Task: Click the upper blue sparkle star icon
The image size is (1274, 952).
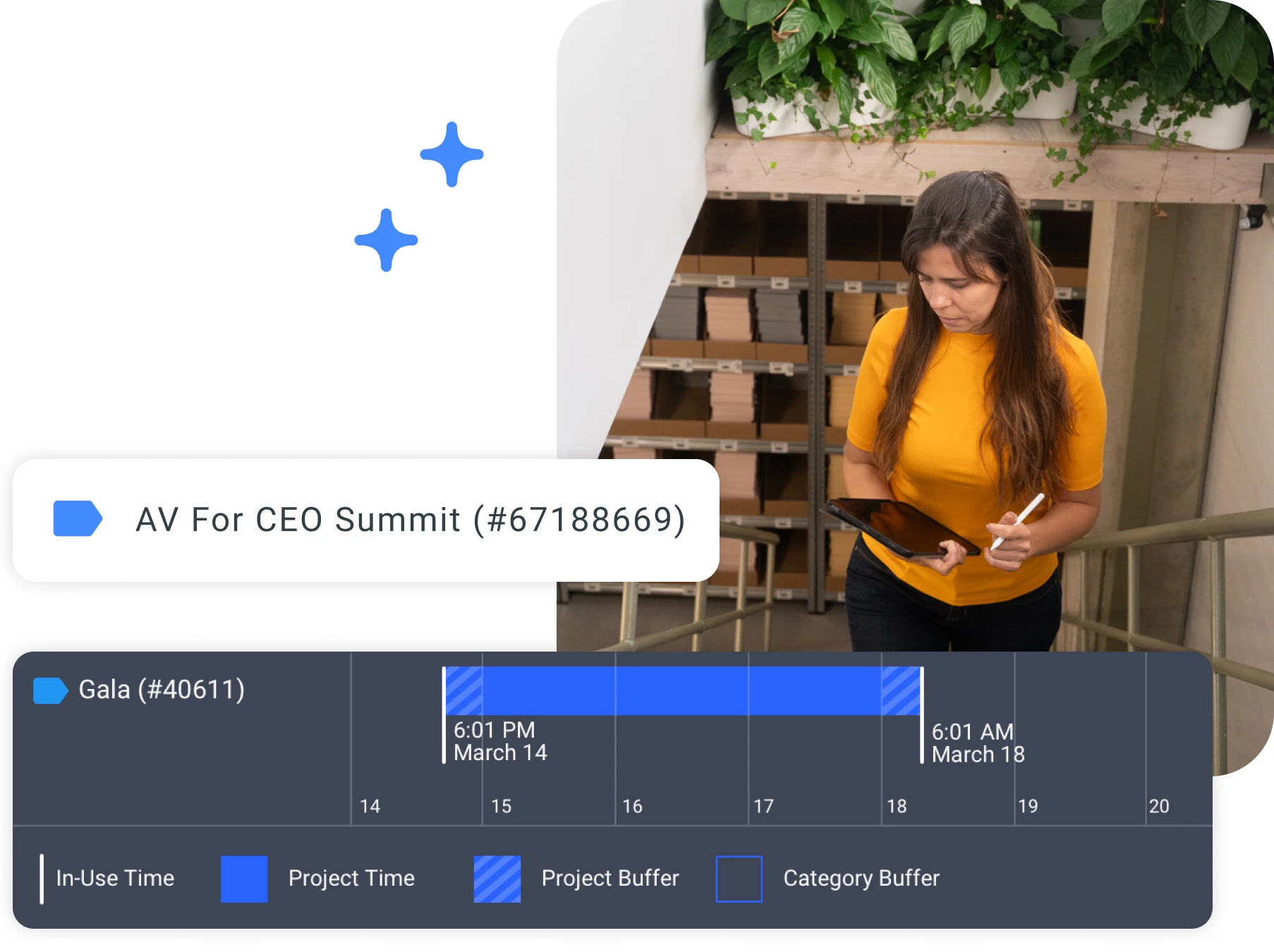Action: click(451, 154)
